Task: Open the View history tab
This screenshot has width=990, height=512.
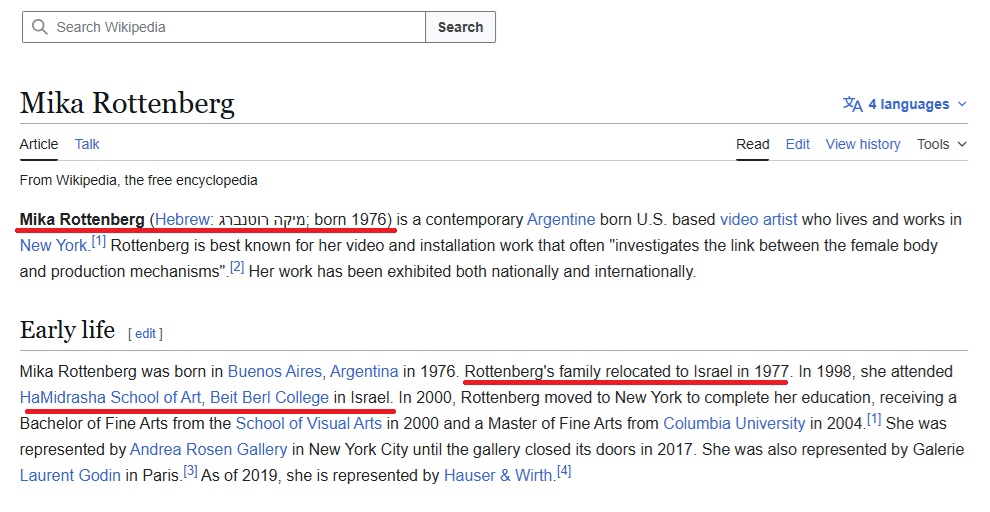Action: point(862,145)
